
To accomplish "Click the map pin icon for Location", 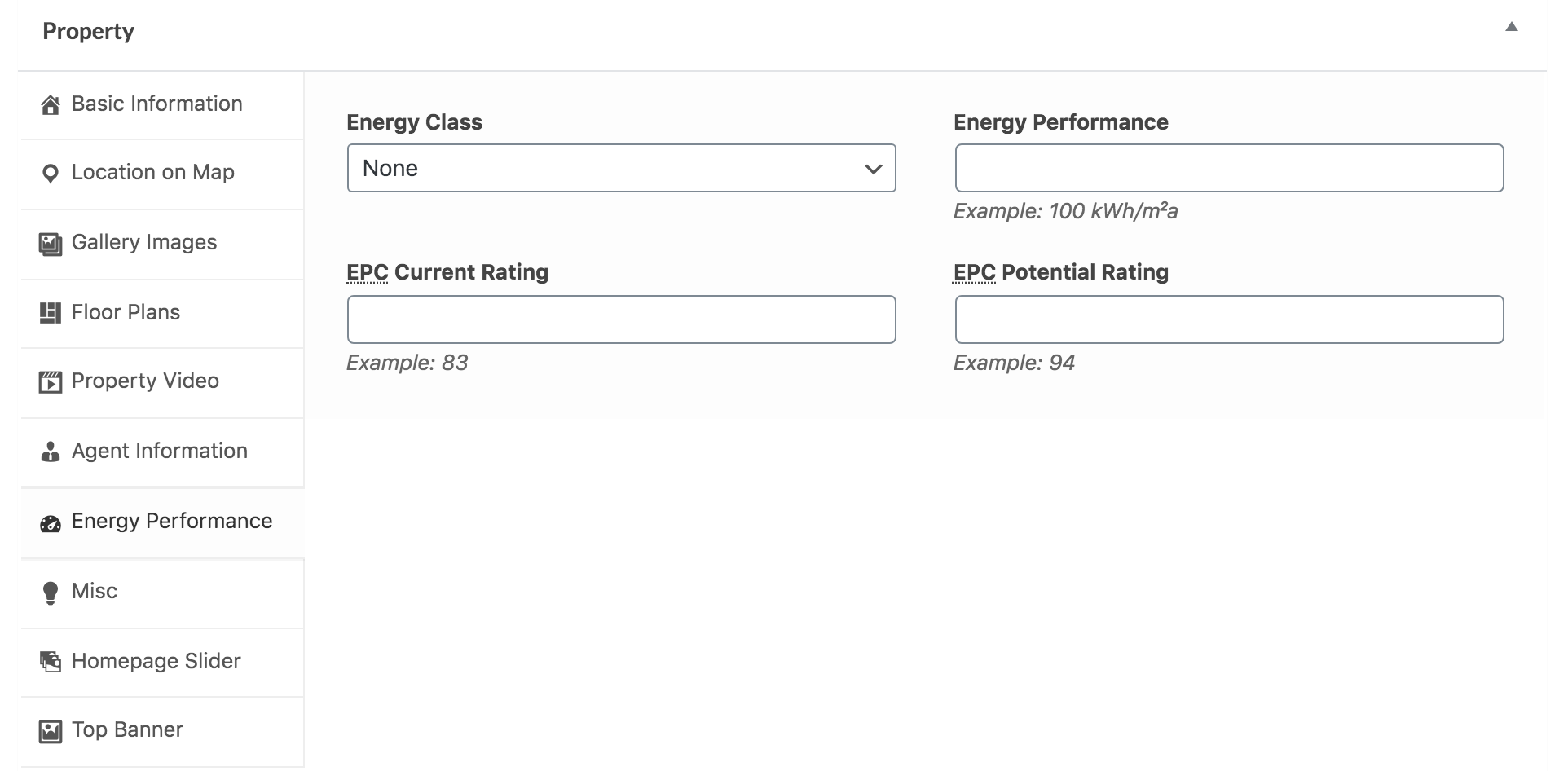I will pyautogui.click(x=51, y=174).
